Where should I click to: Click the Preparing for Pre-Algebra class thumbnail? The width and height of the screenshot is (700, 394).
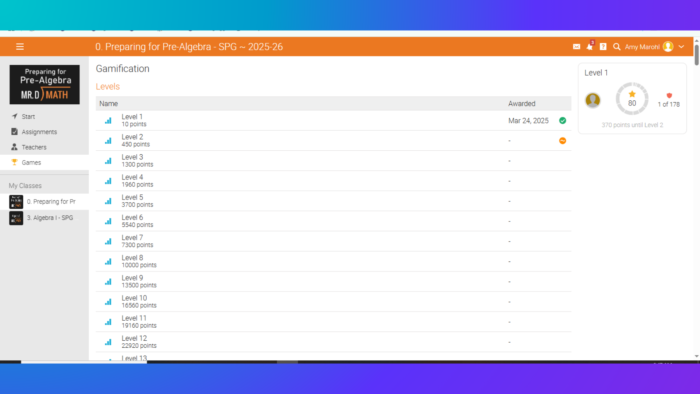16,202
